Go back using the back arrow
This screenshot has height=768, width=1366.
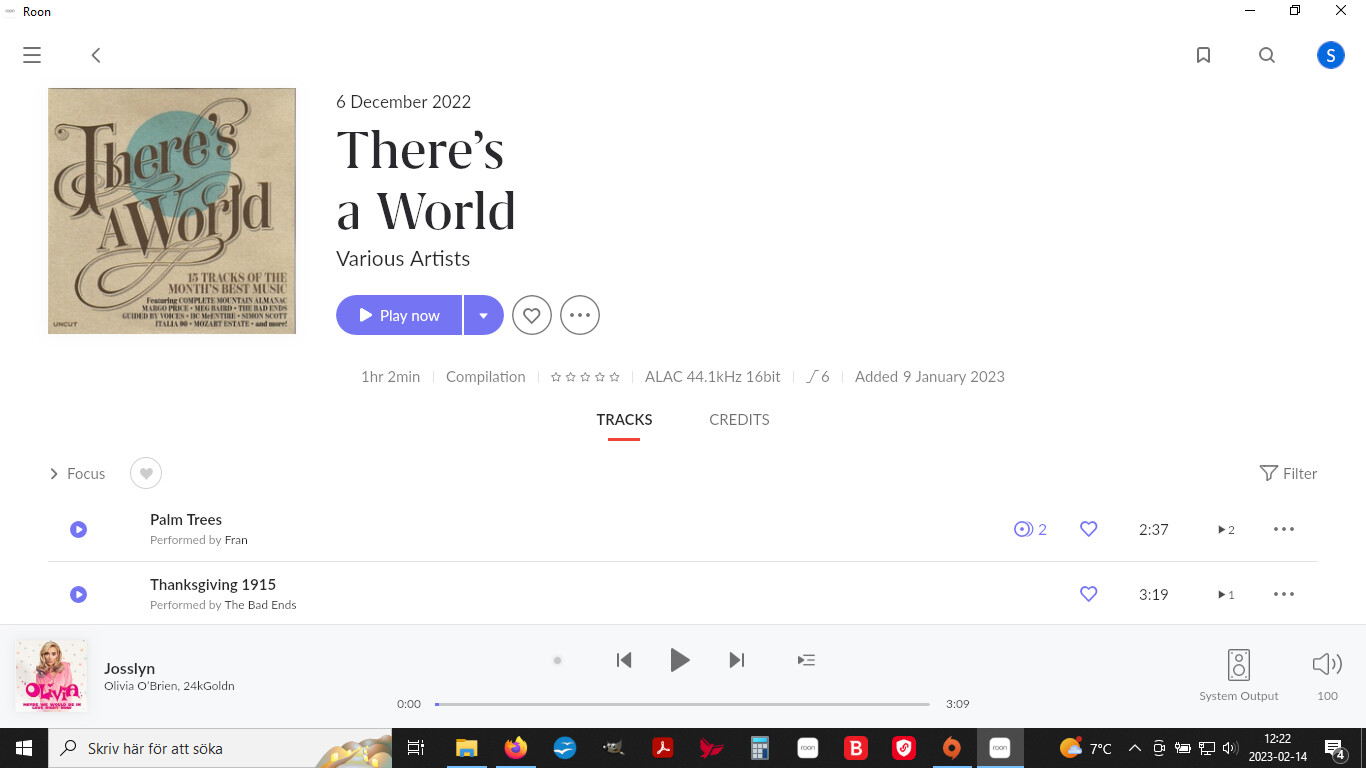pos(96,55)
